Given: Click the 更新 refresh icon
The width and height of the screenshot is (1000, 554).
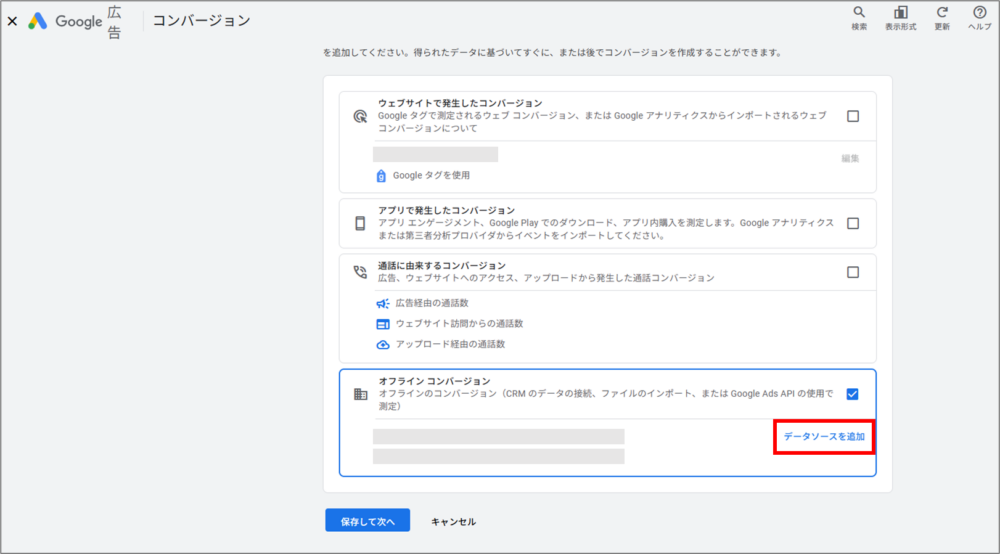Looking at the screenshot, I should [941, 13].
